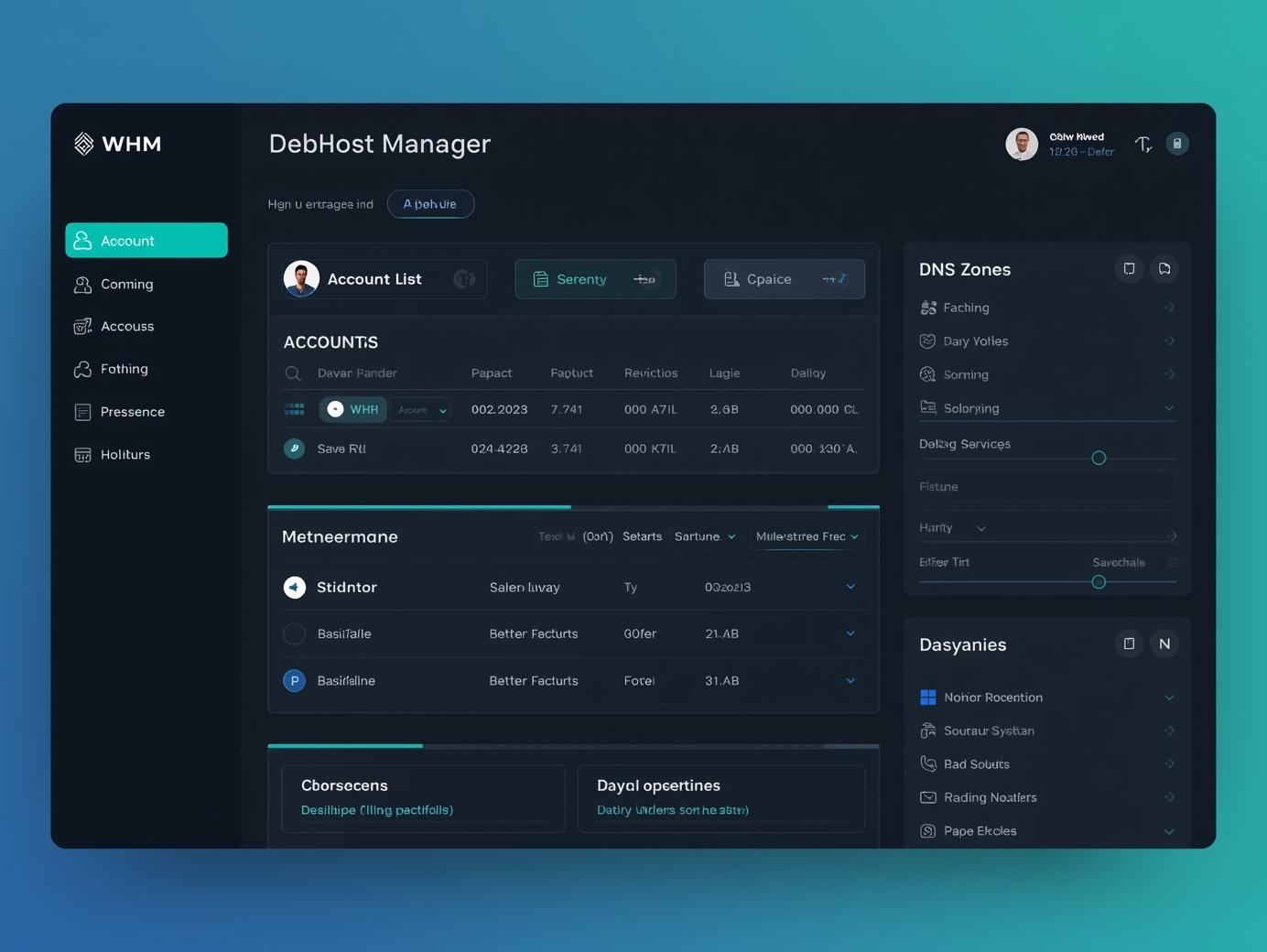Click the Cpaice icon button

pos(730,279)
